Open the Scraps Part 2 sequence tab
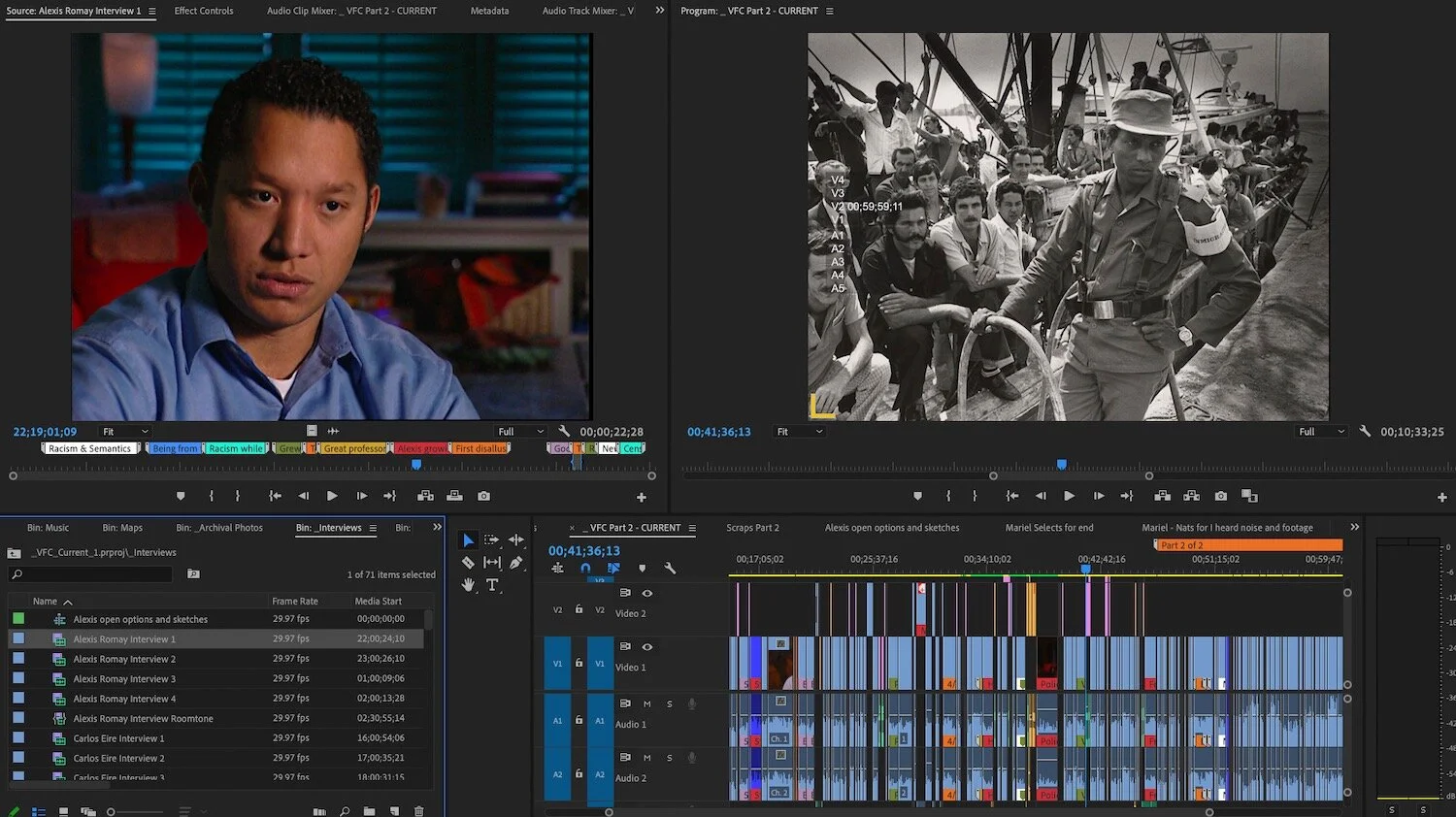The width and height of the screenshot is (1456, 817). pyautogui.click(x=752, y=528)
